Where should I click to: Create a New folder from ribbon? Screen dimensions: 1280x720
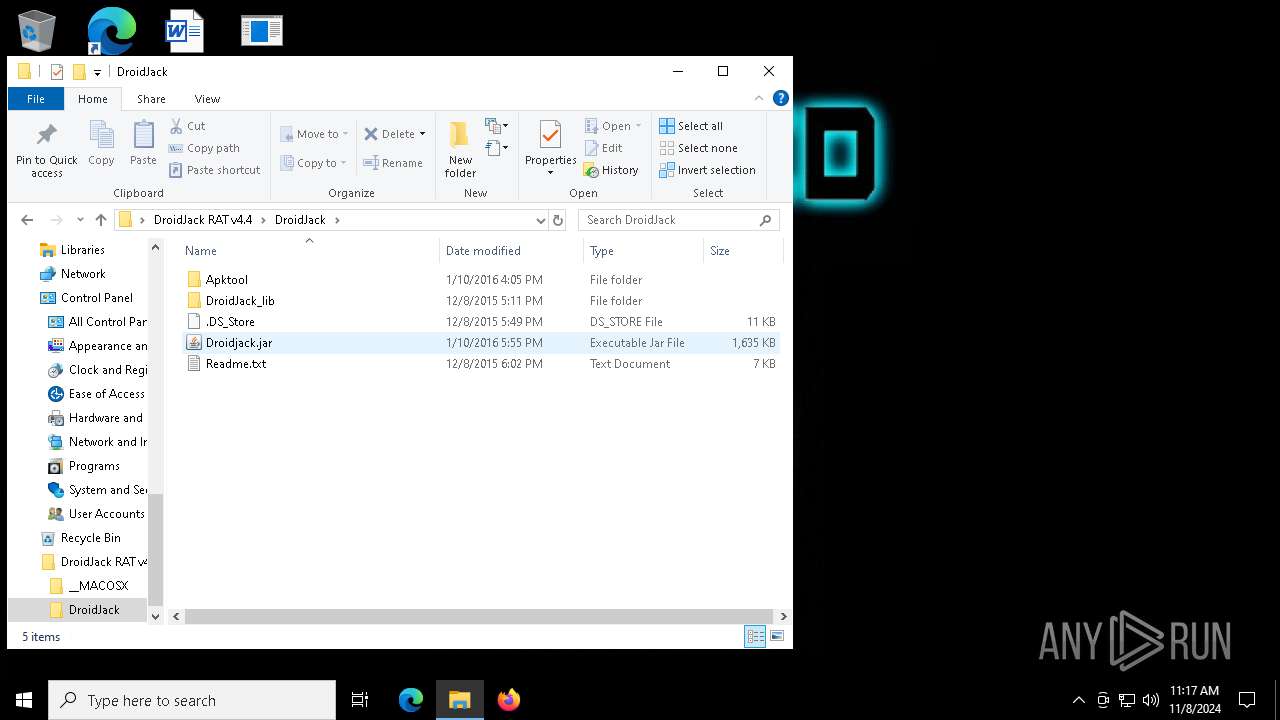point(460,150)
